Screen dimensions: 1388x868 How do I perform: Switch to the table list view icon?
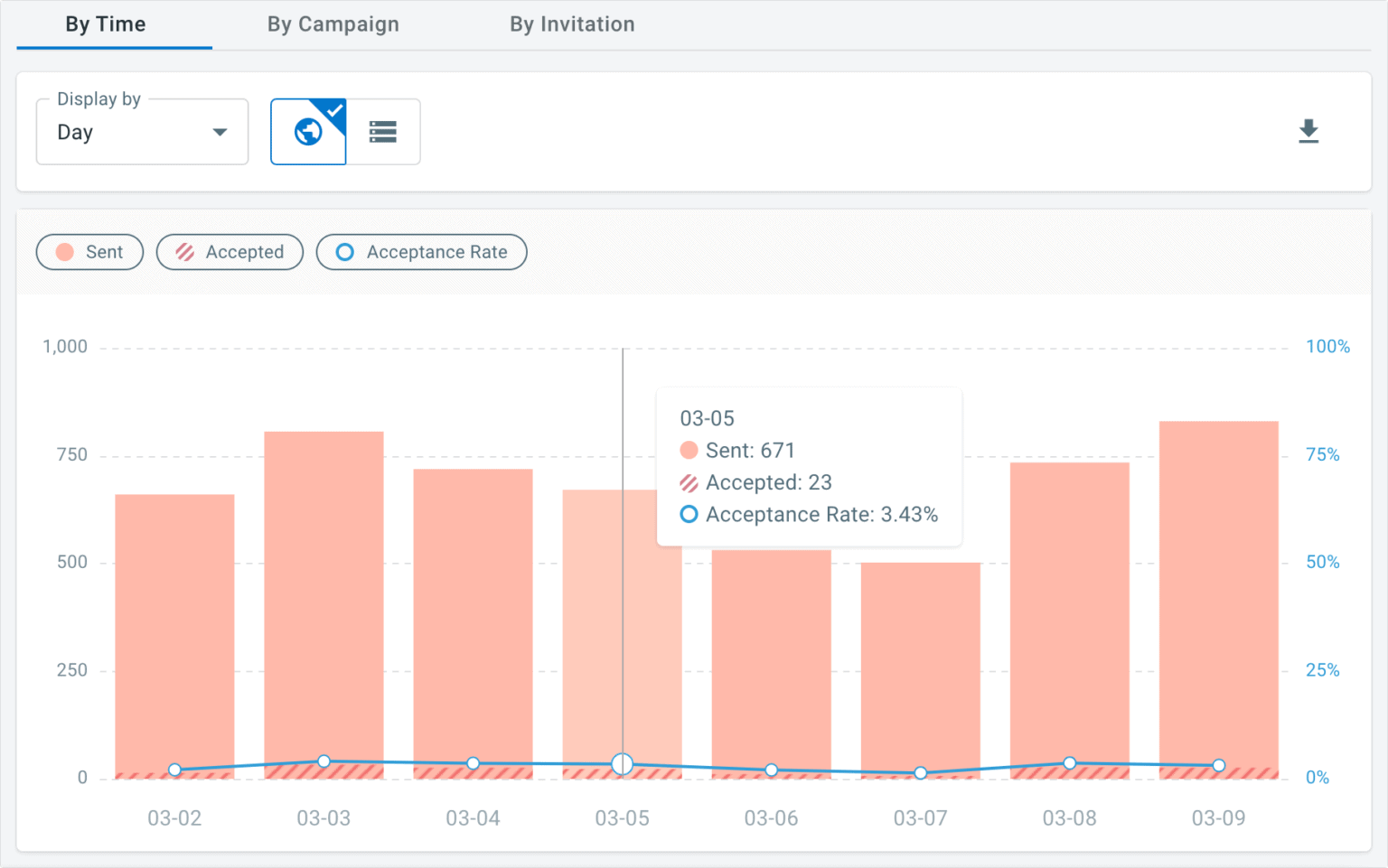point(383,132)
